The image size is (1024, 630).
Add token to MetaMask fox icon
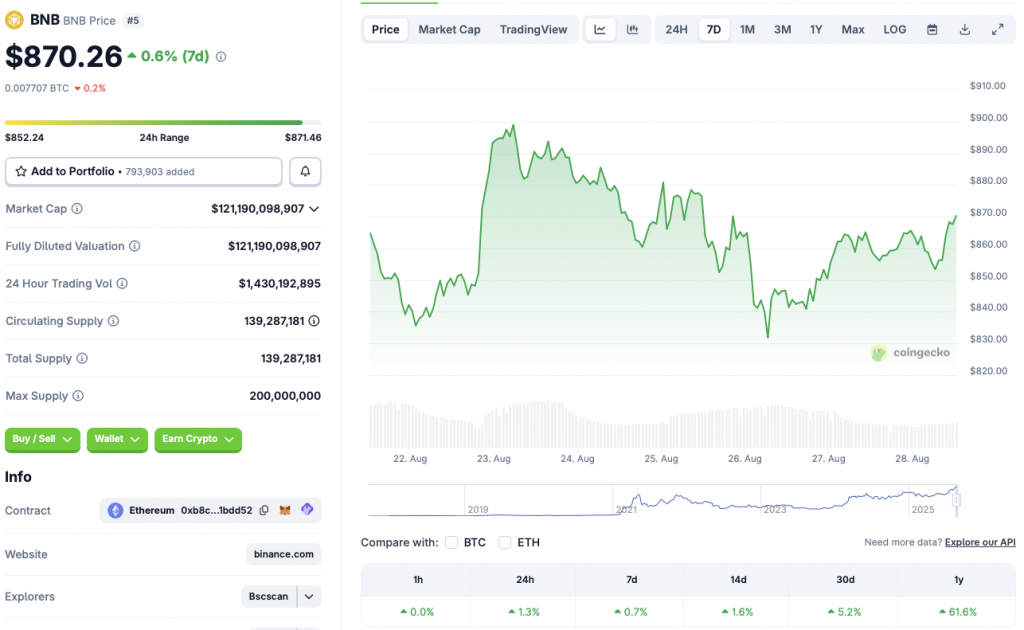pos(285,511)
